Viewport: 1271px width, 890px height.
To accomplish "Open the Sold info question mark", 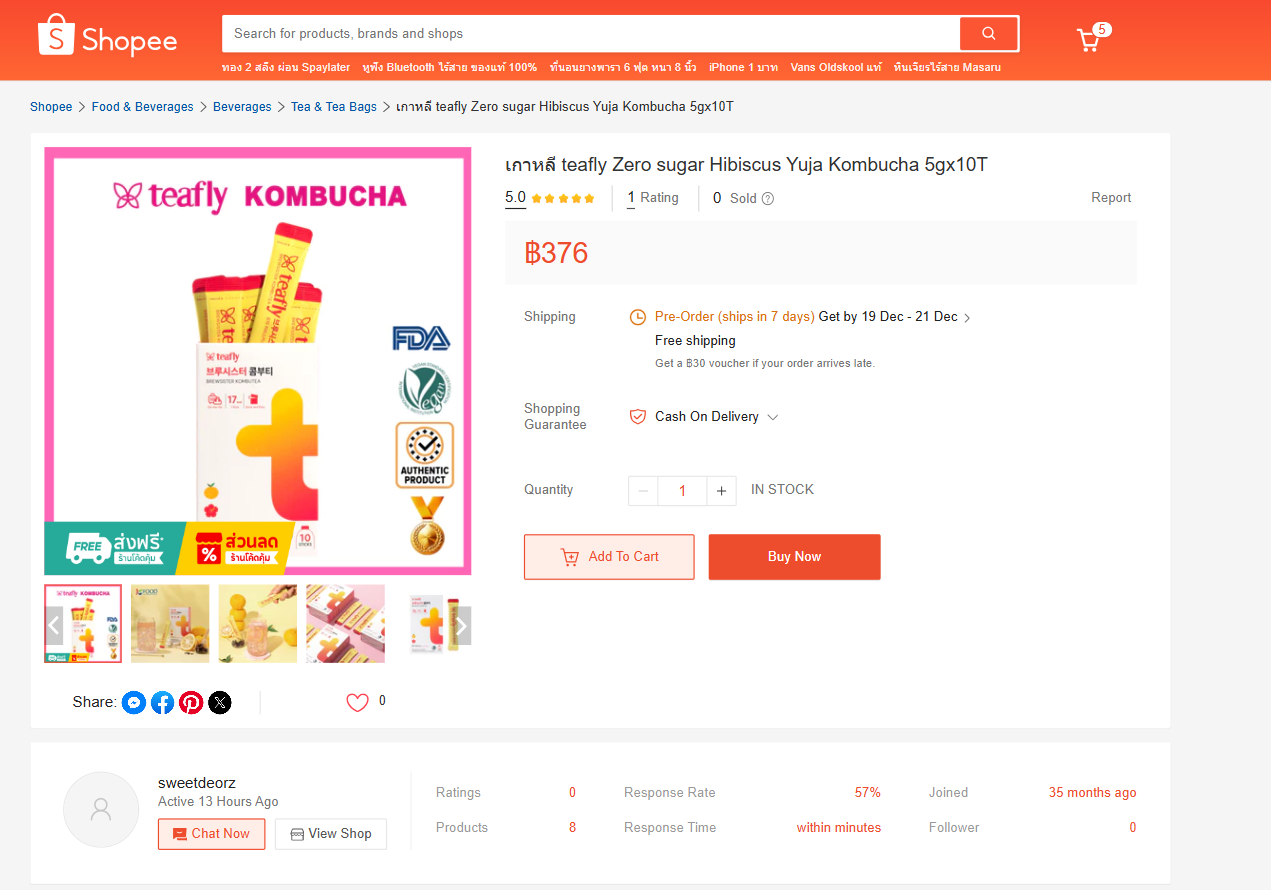I will click(x=768, y=199).
